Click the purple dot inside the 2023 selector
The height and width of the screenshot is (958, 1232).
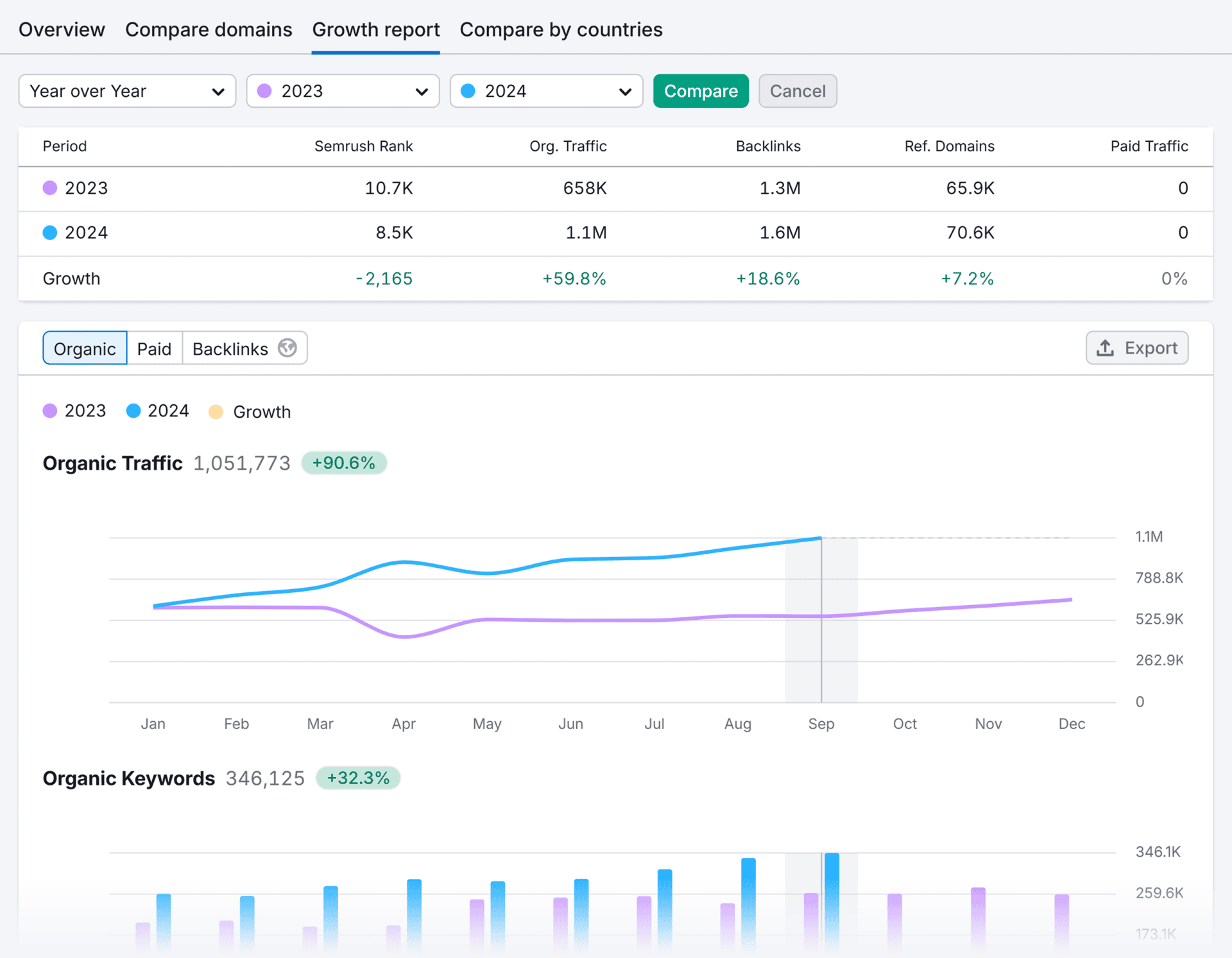(264, 91)
